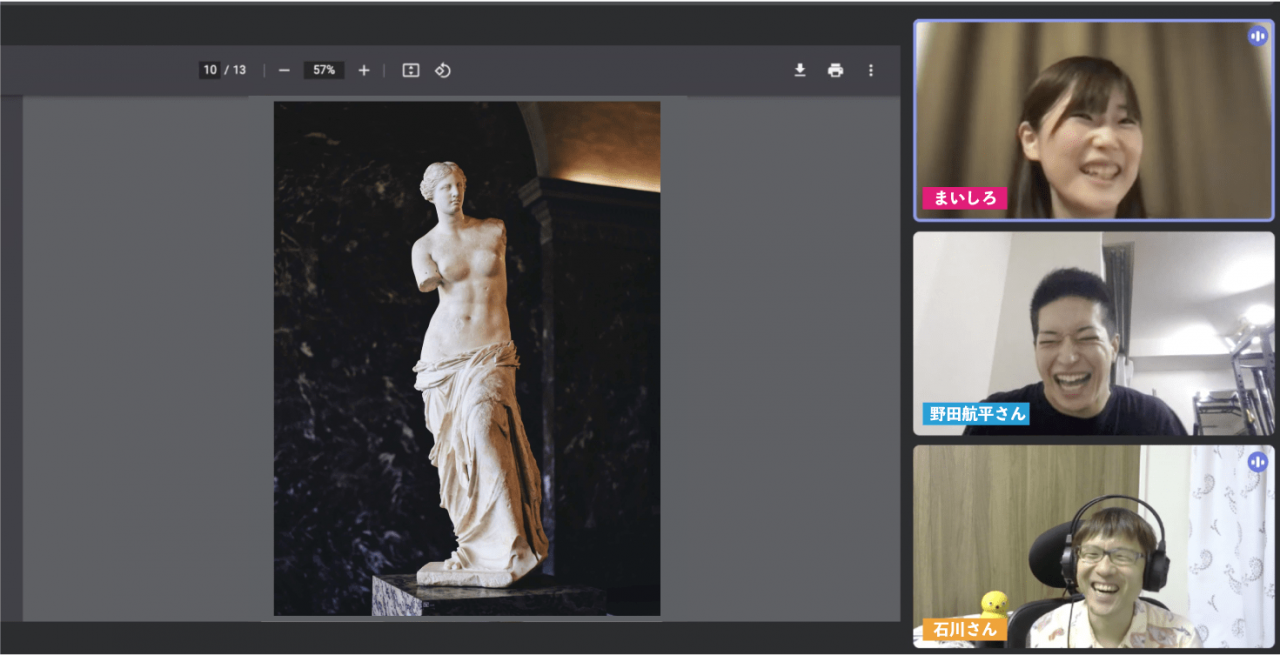Click the total page count '13'
The width and height of the screenshot is (1280, 655).
pos(239,70)
